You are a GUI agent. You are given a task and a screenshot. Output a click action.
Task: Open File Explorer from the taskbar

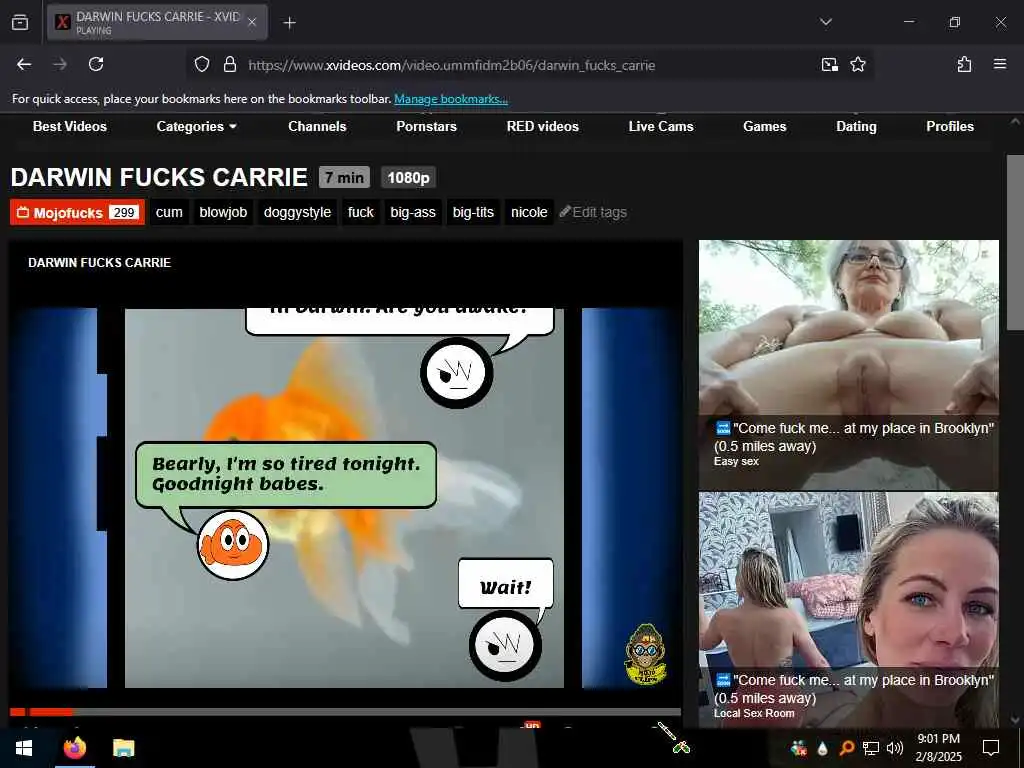tap(123, 748)
